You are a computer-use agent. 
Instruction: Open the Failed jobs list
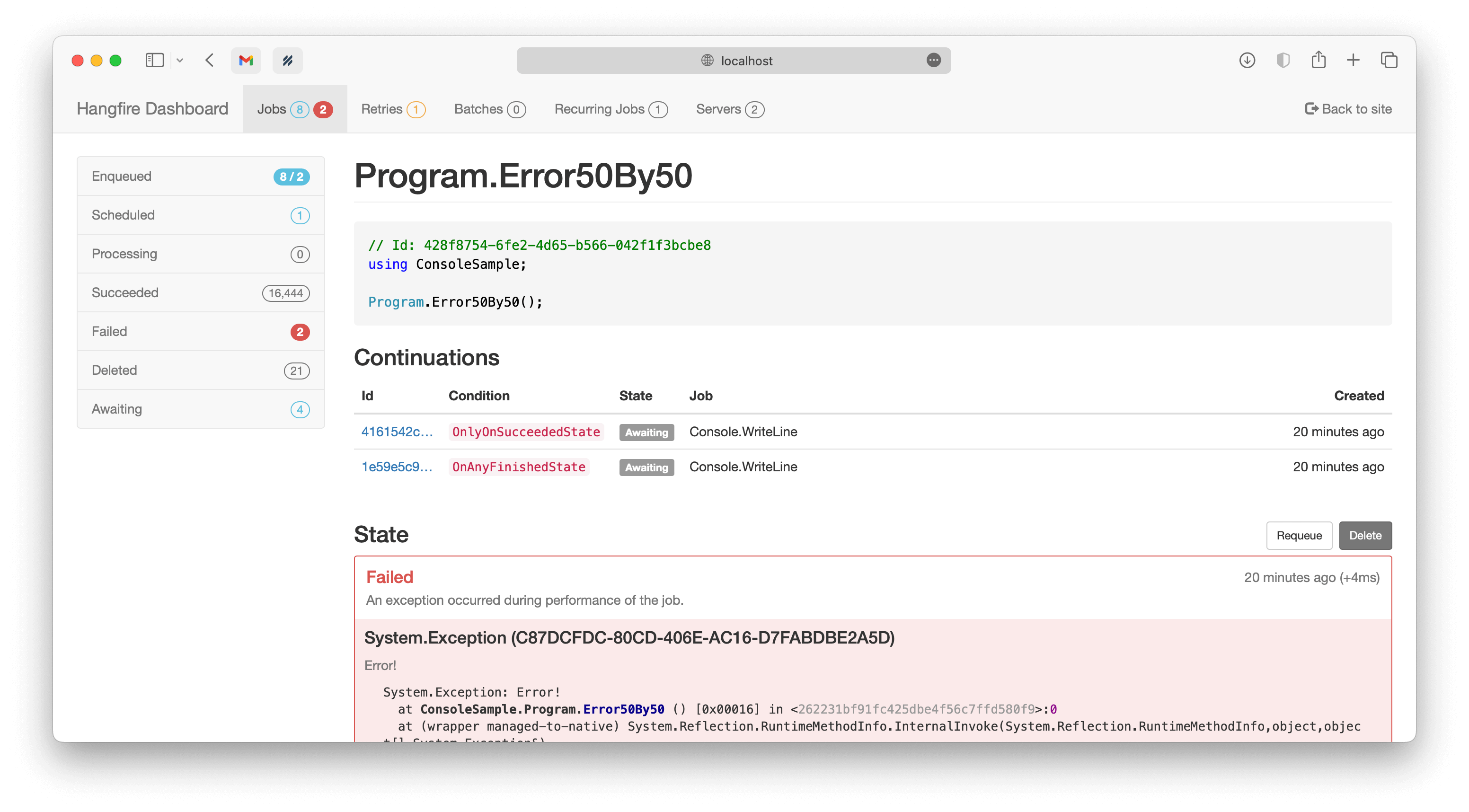pos(201,331)
